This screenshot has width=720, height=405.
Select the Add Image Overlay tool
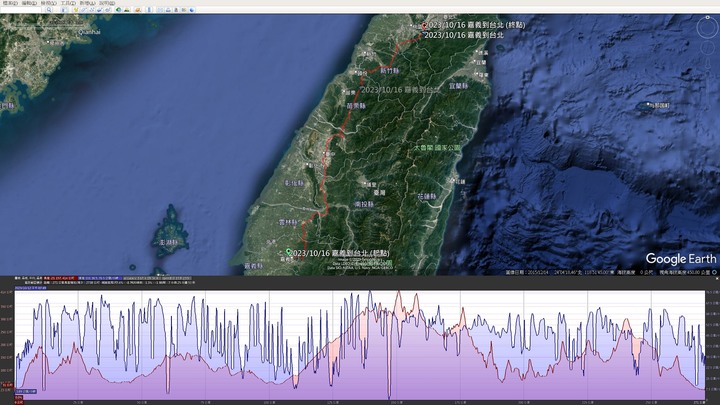[99, 10]
